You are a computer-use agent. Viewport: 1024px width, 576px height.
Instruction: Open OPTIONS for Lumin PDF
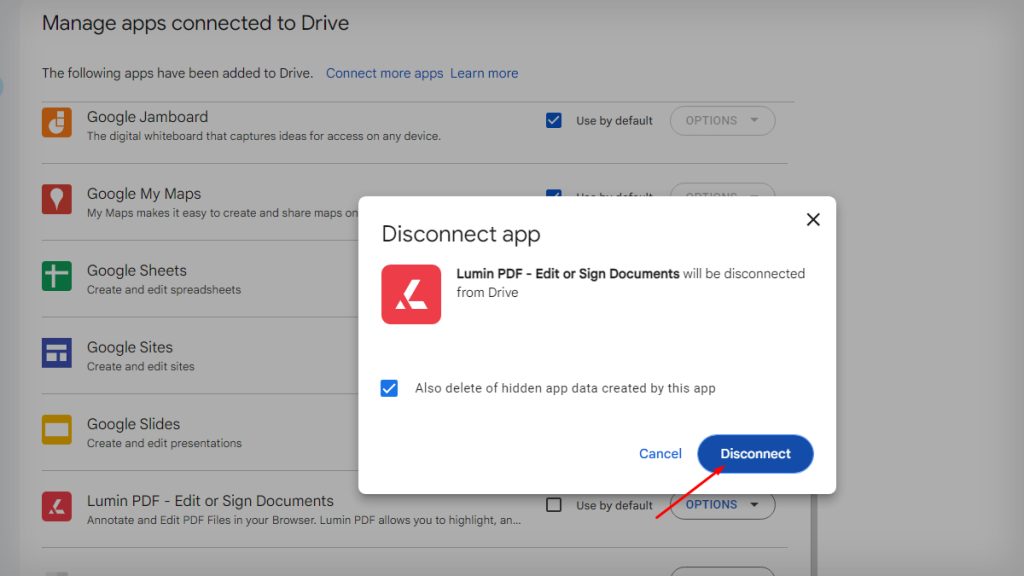point(722,504)
